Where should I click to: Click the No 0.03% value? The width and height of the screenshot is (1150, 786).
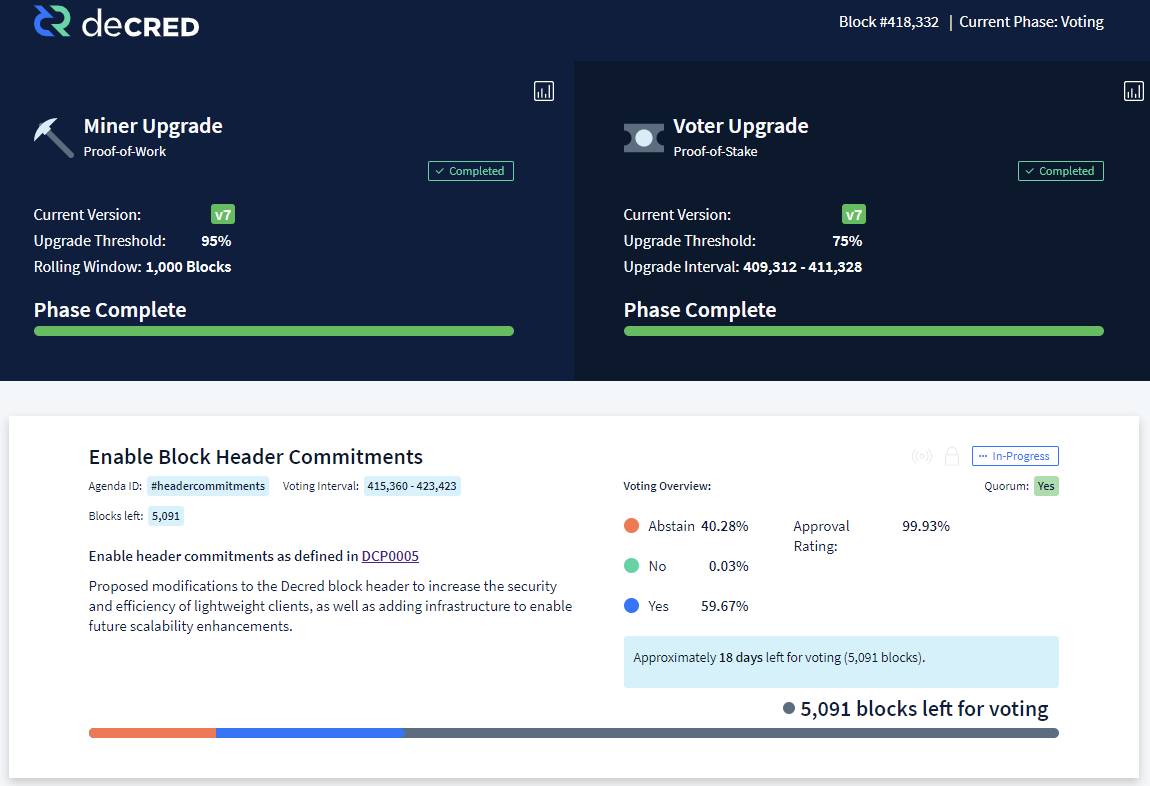[x=728, y=566]
